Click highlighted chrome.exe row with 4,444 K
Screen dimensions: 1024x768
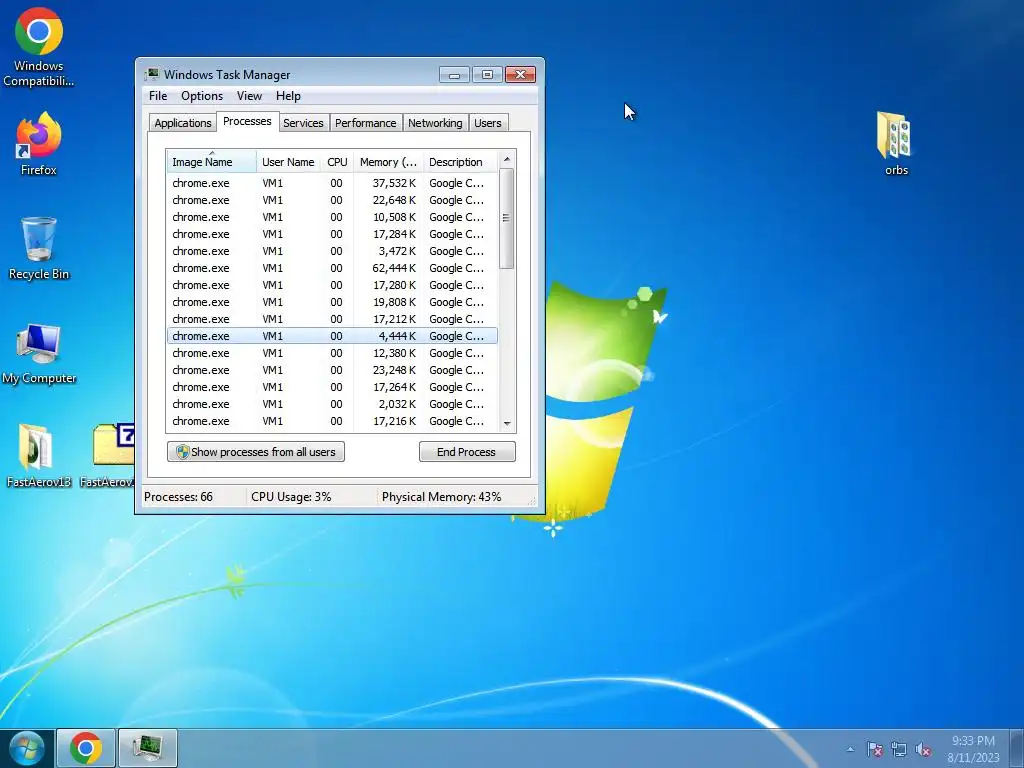point(332,336)
